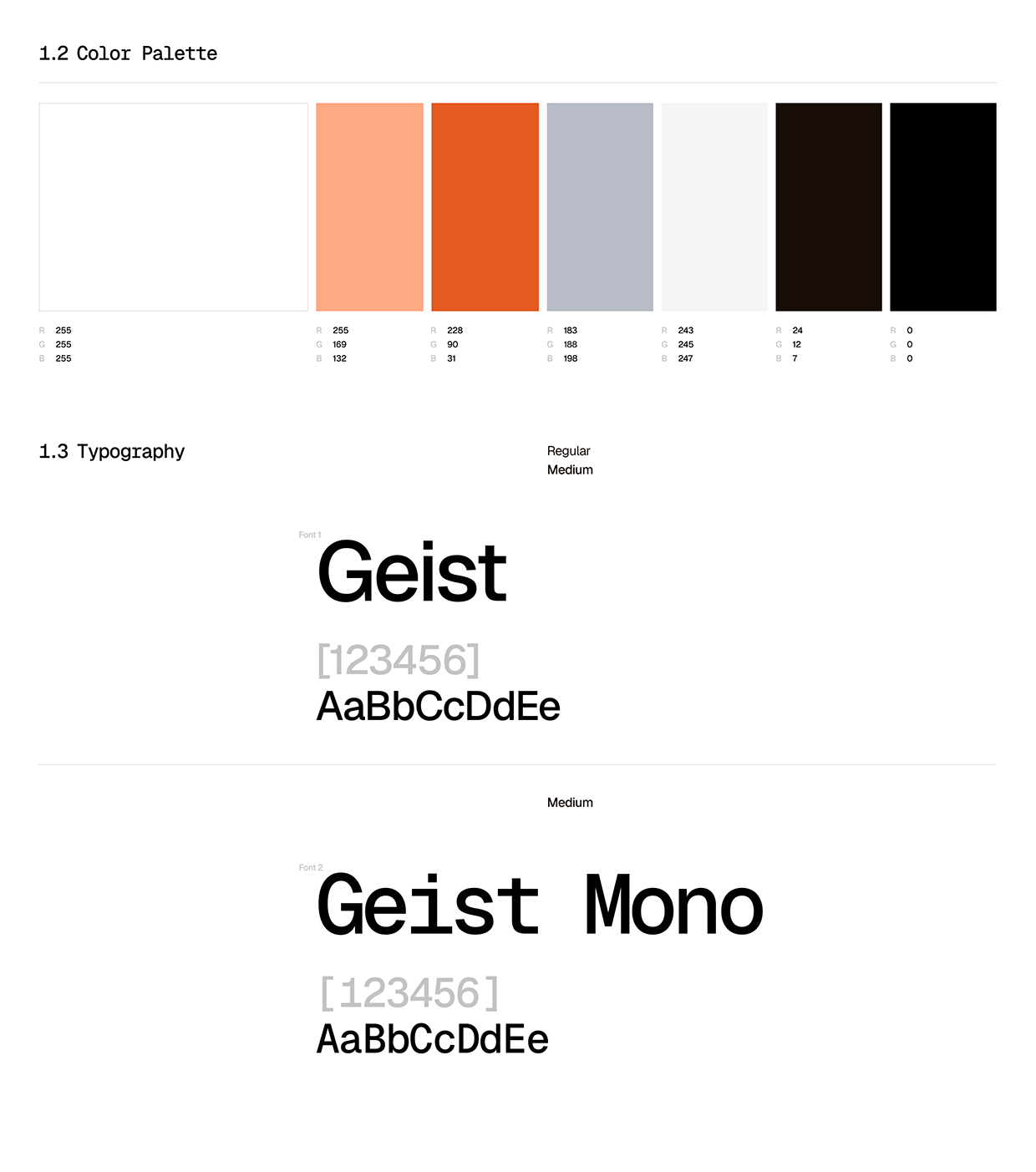The width and height of the screenshot is (1036, 1172).
Task: Click the monospace "AaBbCcDdEe" sample
Action: (432, 1040)
